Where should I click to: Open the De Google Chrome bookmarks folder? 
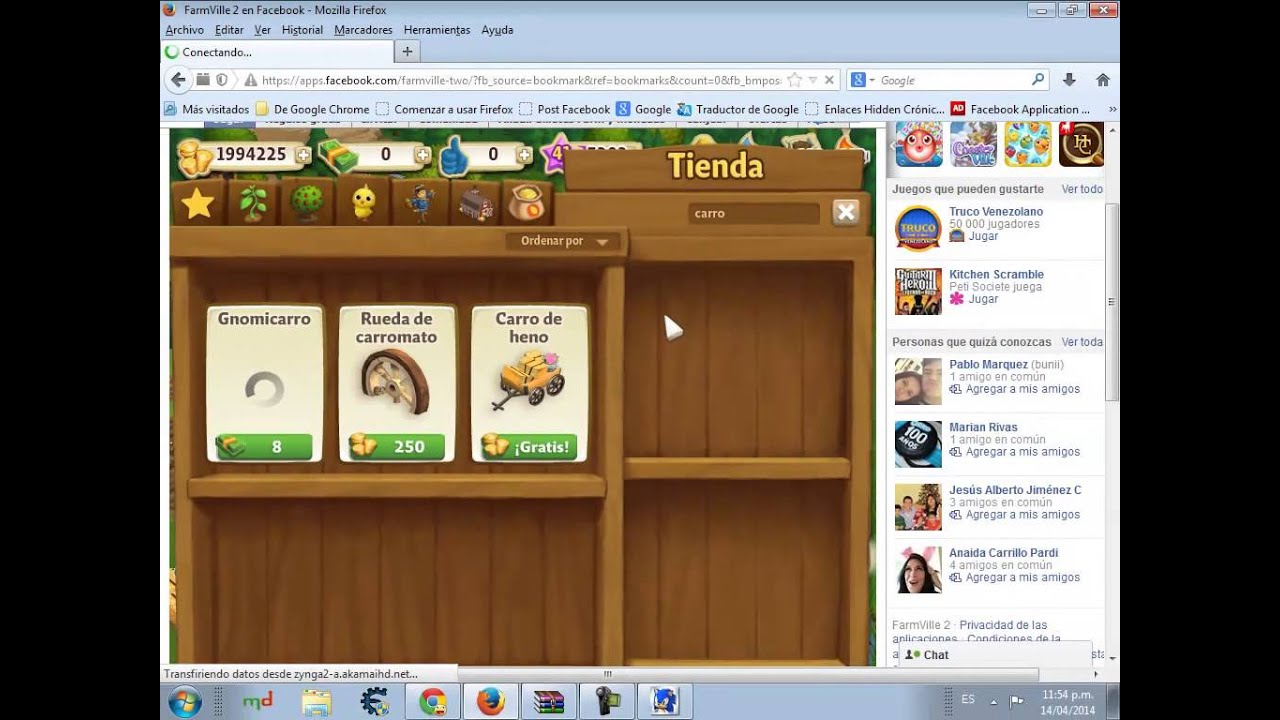pos(313,109)
